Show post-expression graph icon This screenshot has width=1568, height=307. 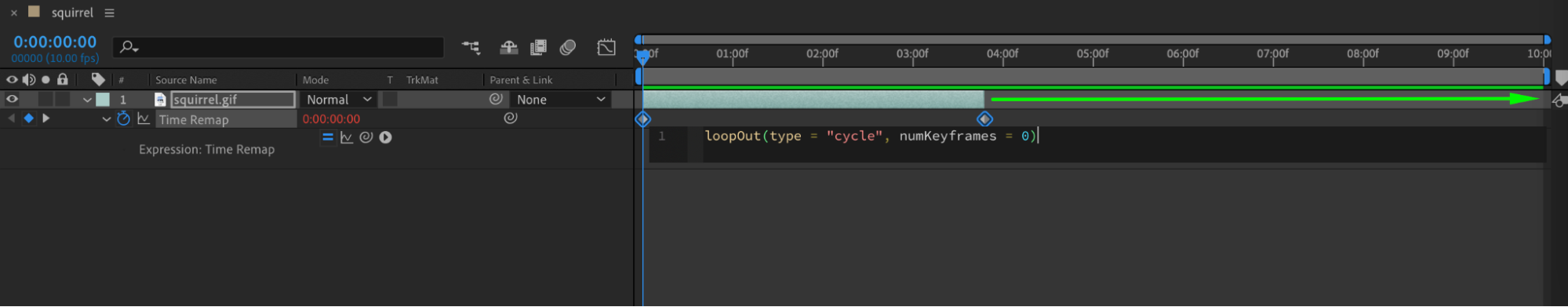[347, 137]
